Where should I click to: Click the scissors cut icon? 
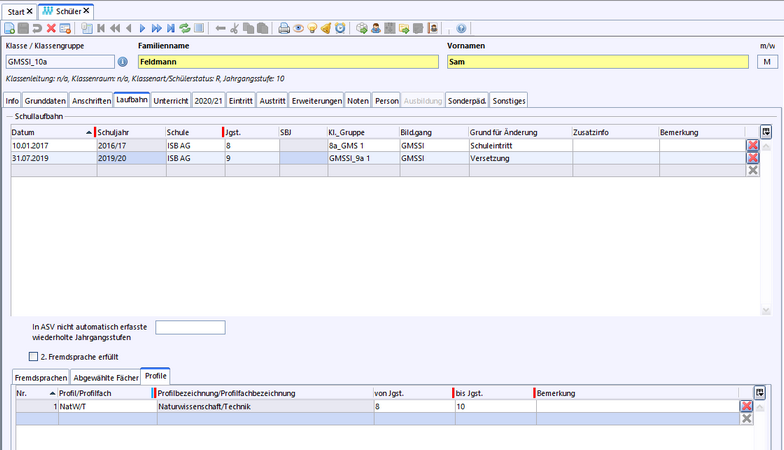[235, 28]
